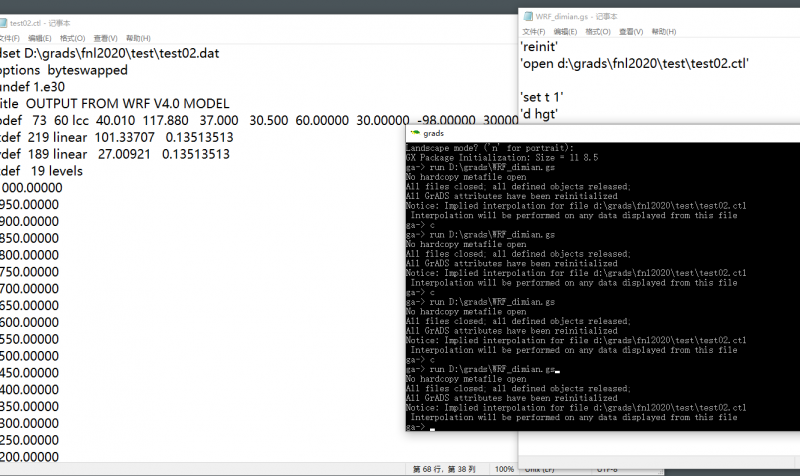Click the grads console title bar
Screen dimensions: 800x476
pos(600,132)
